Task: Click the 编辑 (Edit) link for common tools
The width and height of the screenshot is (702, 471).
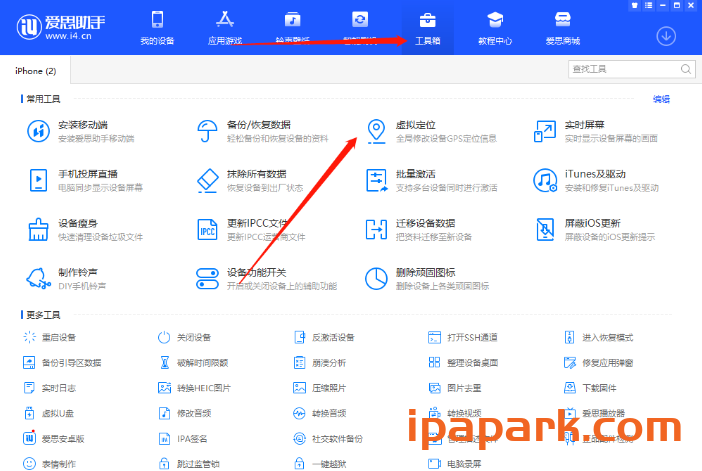Action: pos(661,99)
